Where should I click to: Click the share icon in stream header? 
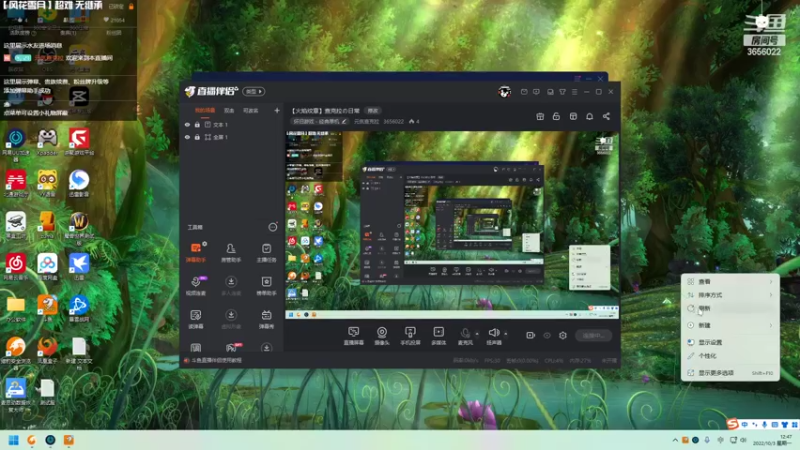[606, 116]
